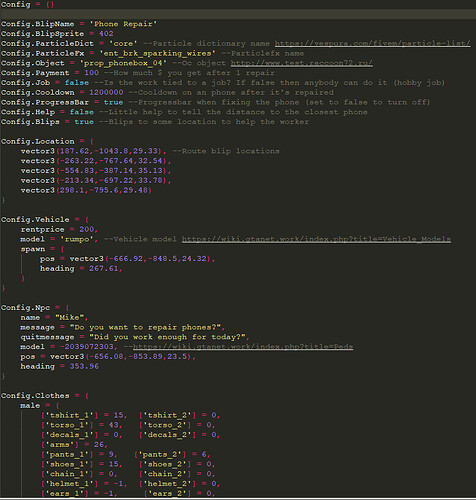Click Payment value 100
The height and width of the screenshot is (500, 476).
pyautogui.click(x=91, y=73)
